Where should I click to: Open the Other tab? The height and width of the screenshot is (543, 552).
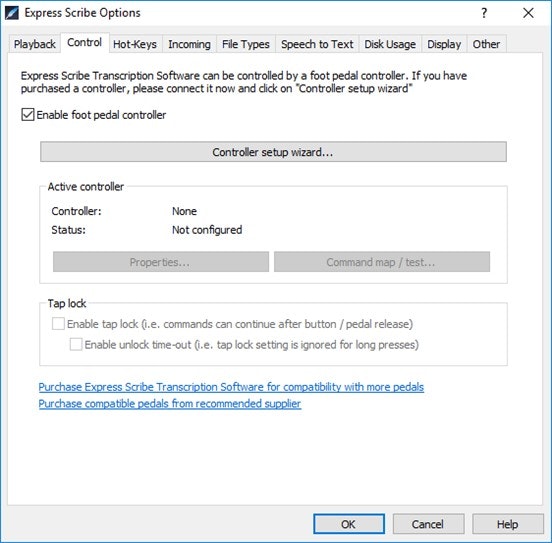coord(486,44)
